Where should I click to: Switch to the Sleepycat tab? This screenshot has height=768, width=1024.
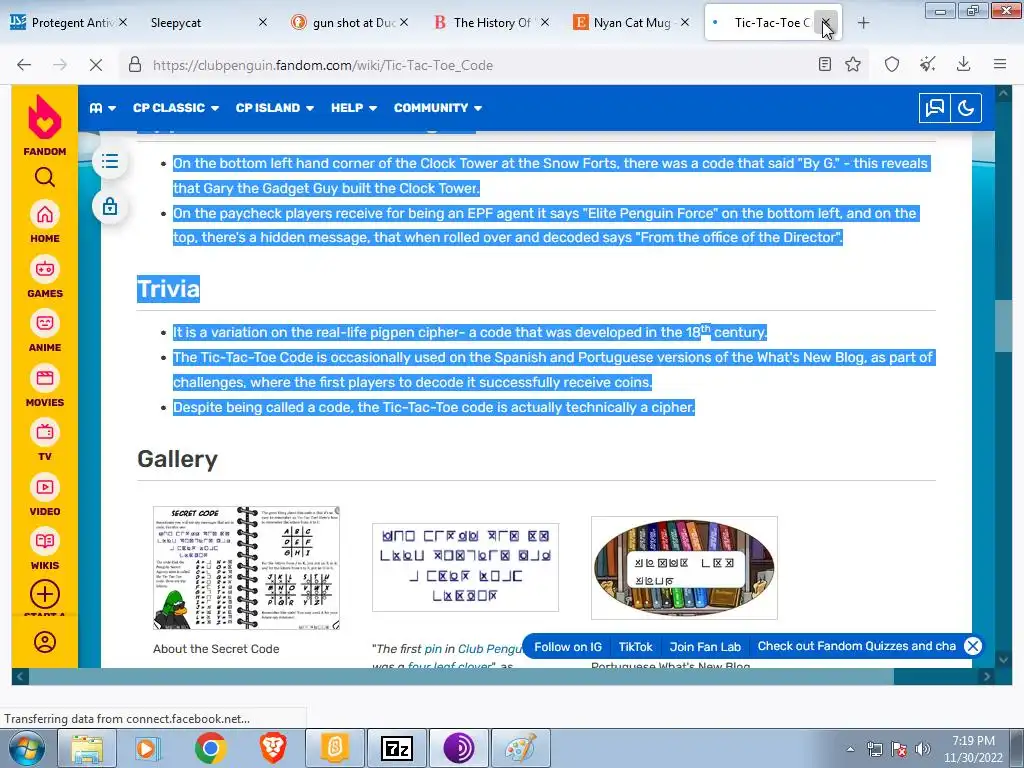point(206,22)
